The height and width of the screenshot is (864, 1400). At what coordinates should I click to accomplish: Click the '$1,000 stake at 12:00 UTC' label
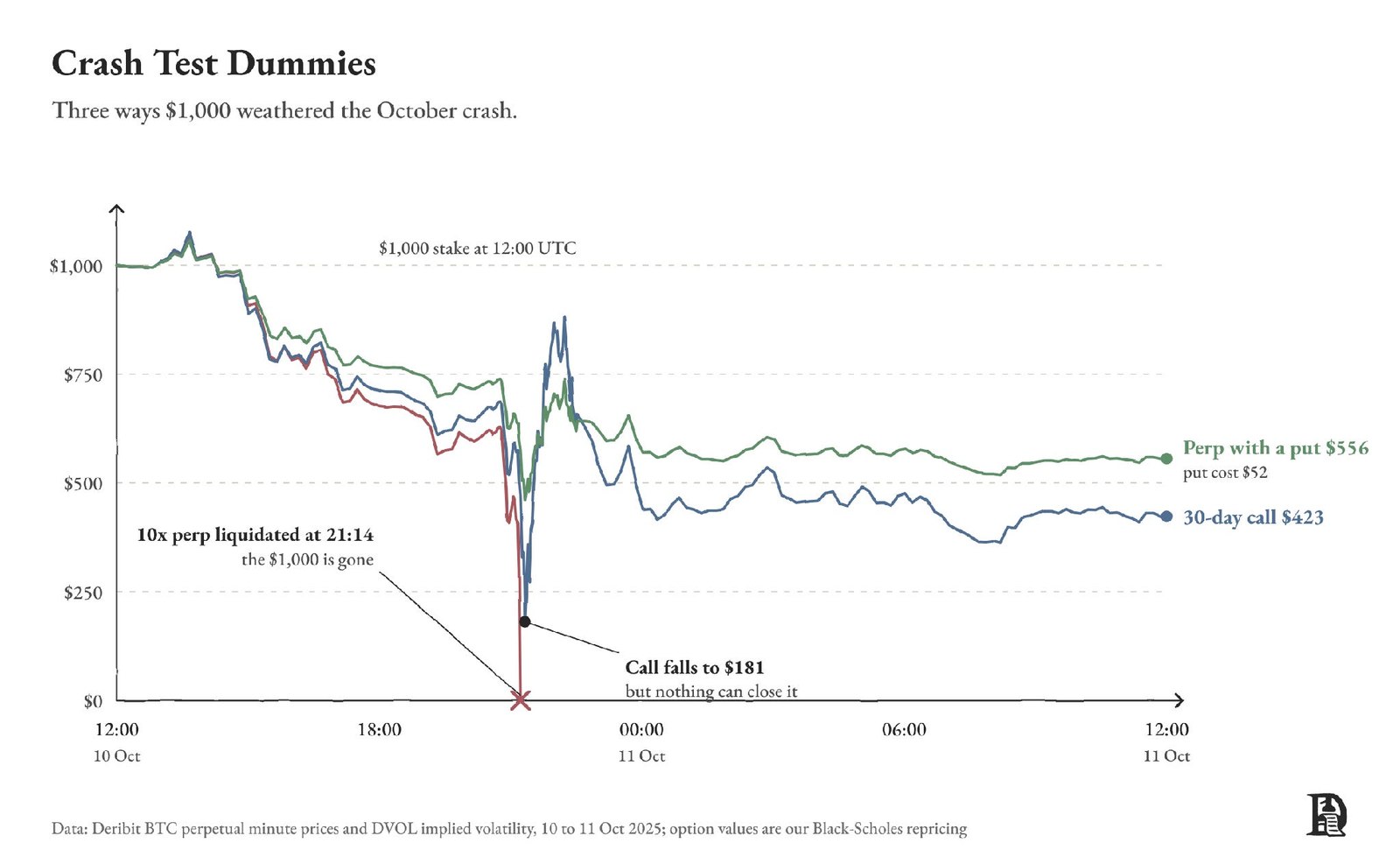coord(478,249)
